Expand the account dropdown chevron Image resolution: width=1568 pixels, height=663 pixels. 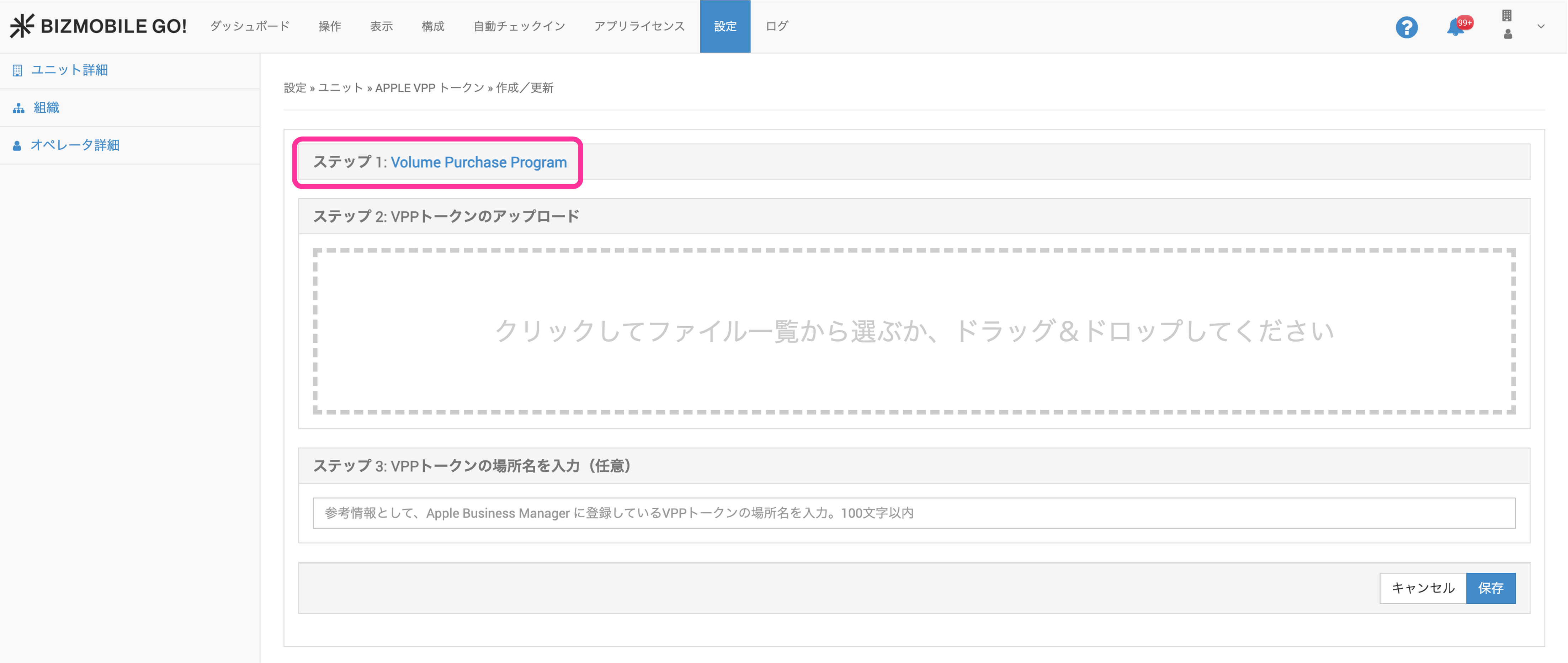coord(1541,26)
